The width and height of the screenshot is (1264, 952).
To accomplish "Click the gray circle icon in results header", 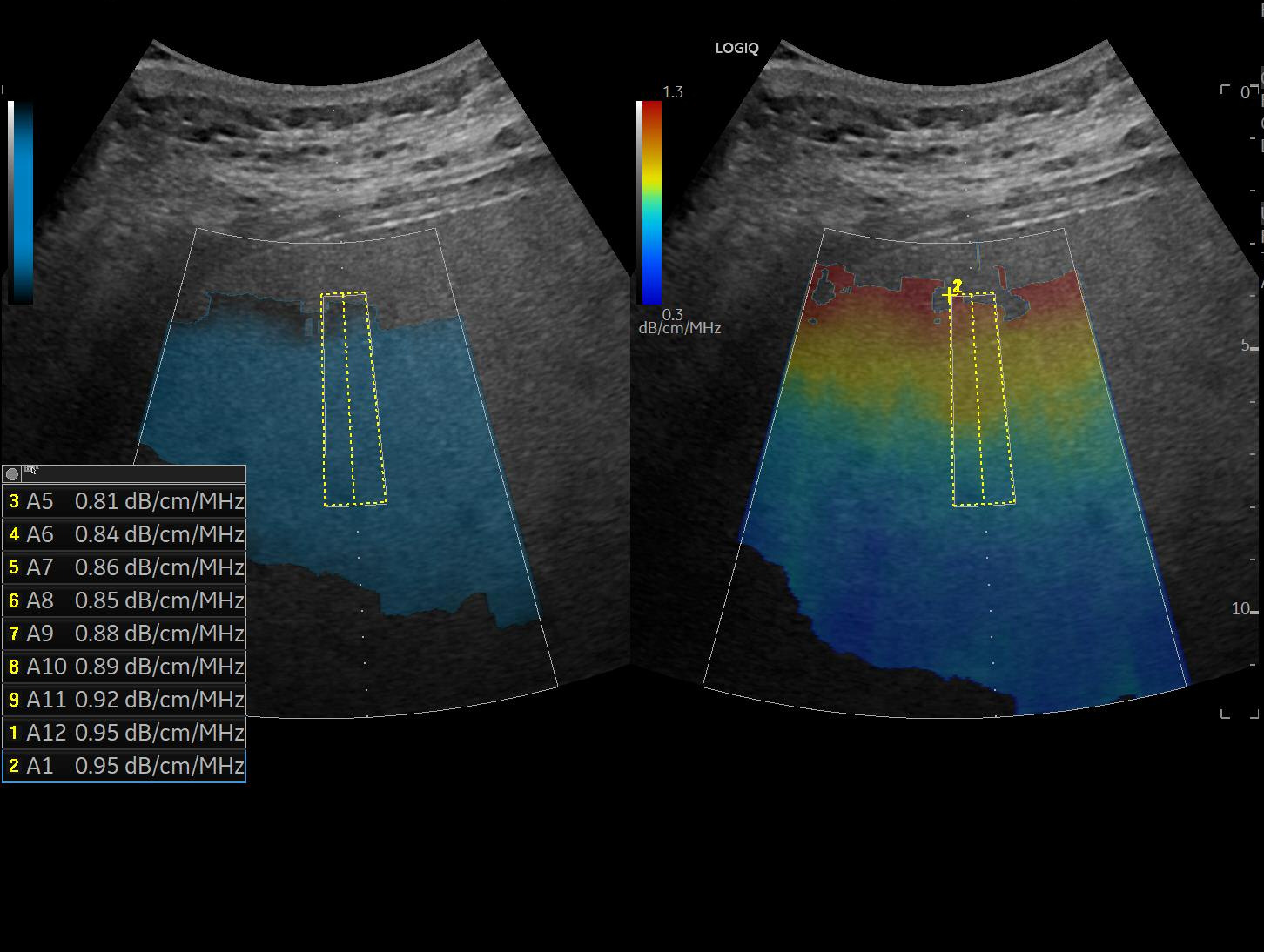I will (12, 474).
